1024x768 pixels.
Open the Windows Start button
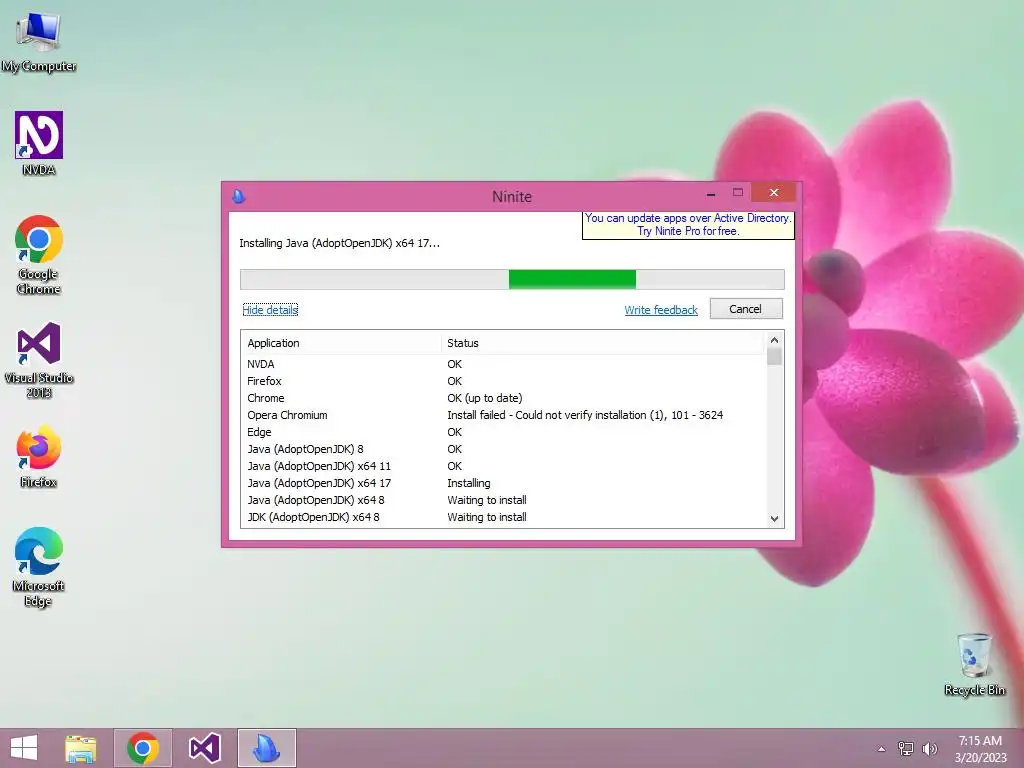point(24,748)
